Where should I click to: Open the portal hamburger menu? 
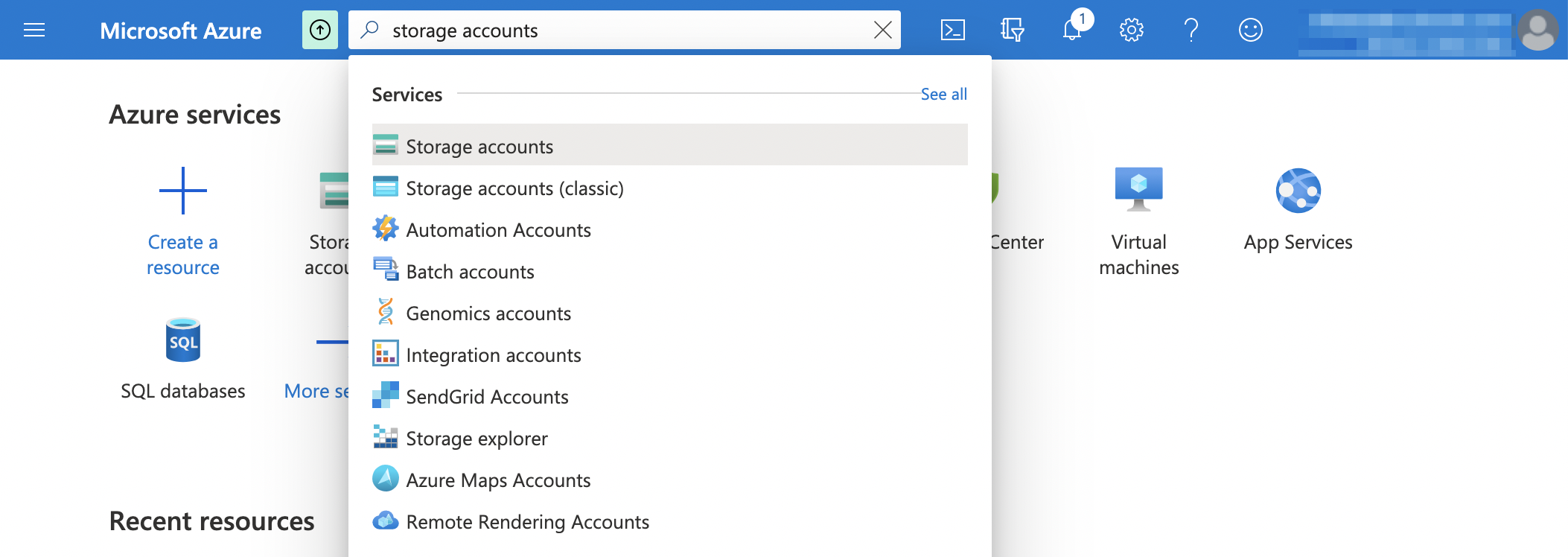(34, 30)
